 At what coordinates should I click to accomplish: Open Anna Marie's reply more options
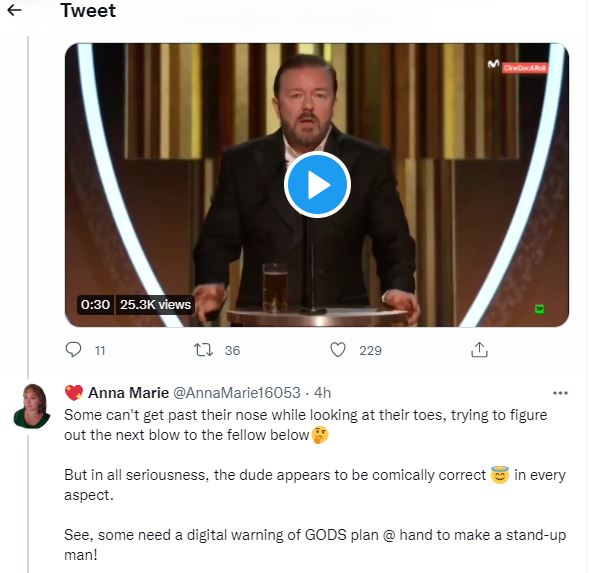pyautogui.click(x=560, y=393)
